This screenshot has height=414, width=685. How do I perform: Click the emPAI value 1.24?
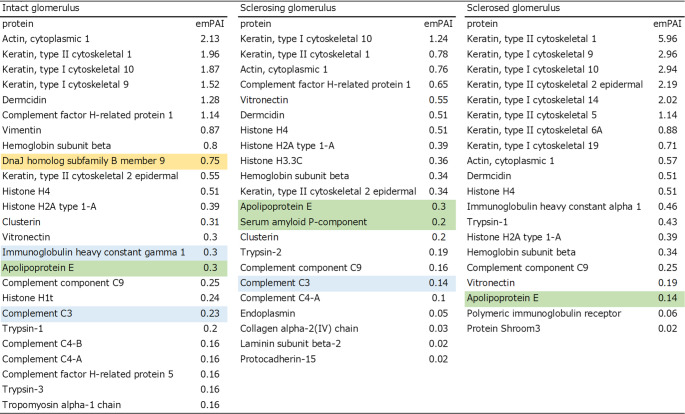[438, 39]
